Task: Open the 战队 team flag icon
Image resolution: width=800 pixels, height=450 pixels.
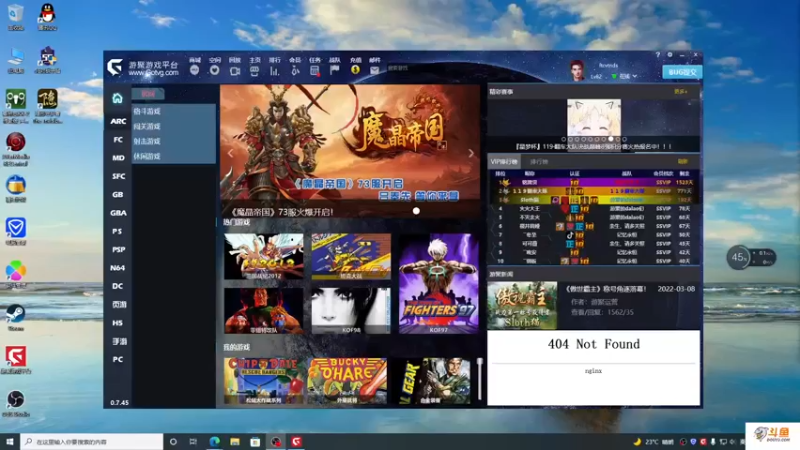Action: pos(335,70)
